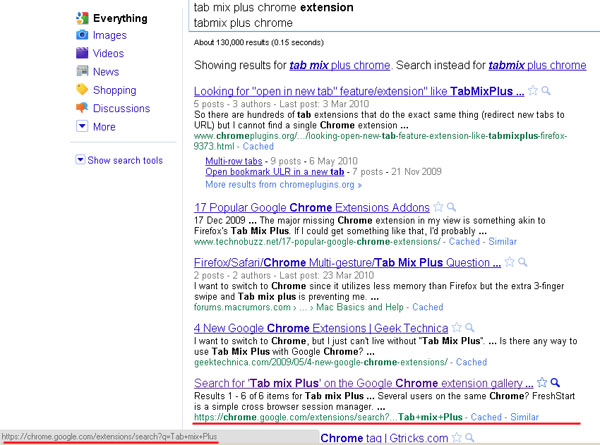Click green URL 'geektechnica.com/2009/05/4-new-google-chrome-extensions/'

(x=321, y=362)
